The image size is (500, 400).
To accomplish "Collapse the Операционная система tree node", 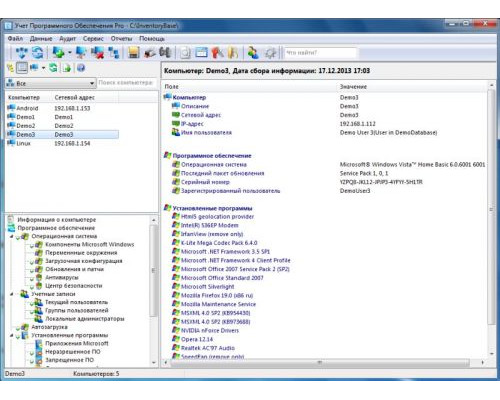I will click(12, 236).
